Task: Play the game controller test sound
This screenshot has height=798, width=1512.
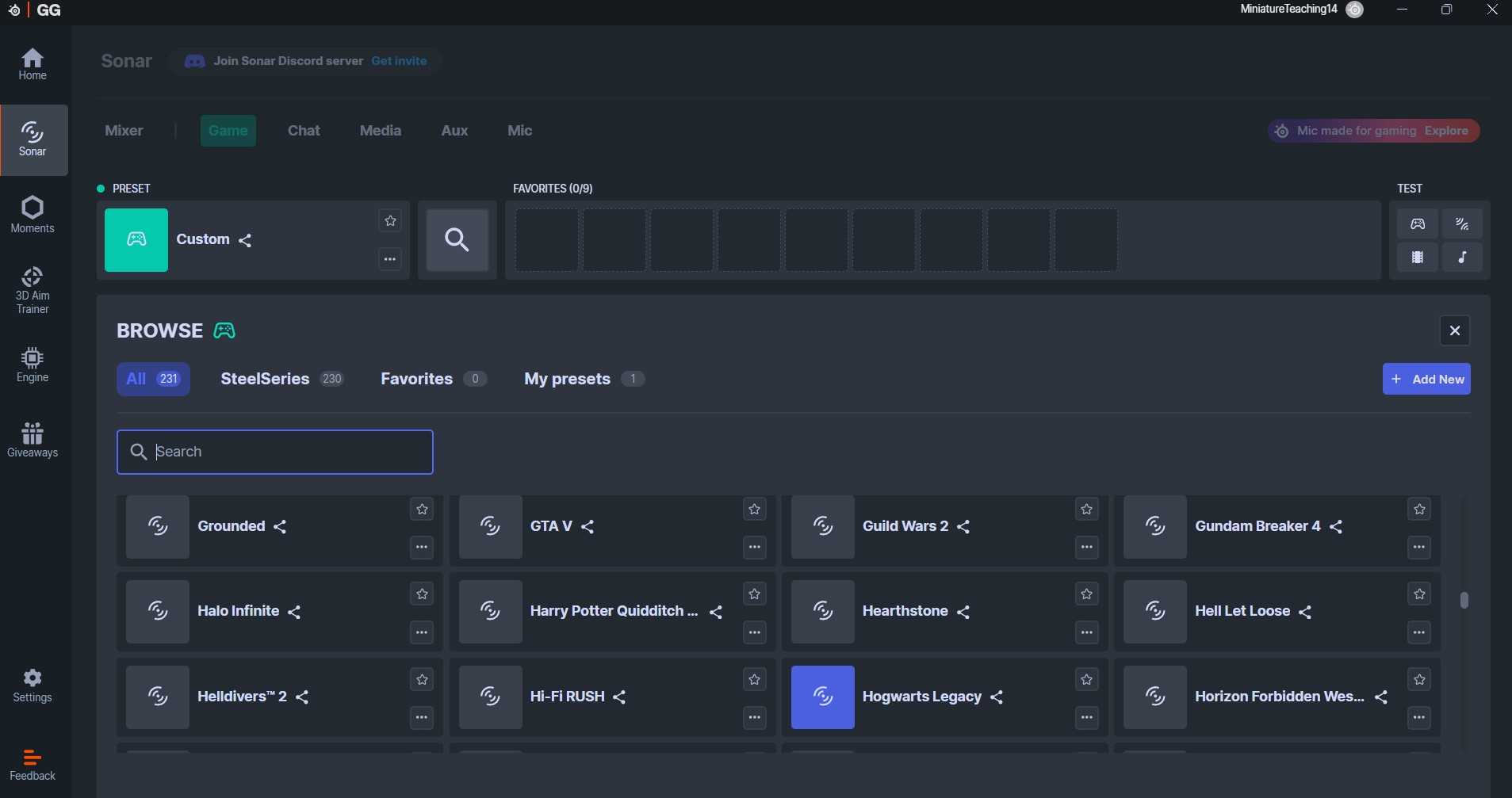Action: click(x=1417, y=224)
